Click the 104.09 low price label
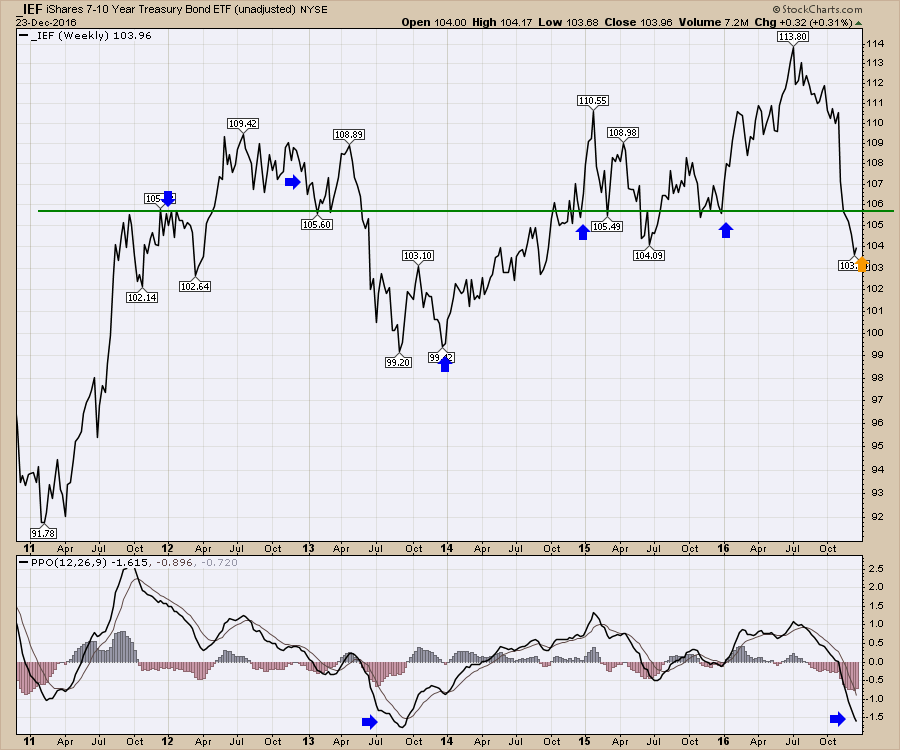The height and width of the screenshot is (750, 900). (x=649, y=255)
